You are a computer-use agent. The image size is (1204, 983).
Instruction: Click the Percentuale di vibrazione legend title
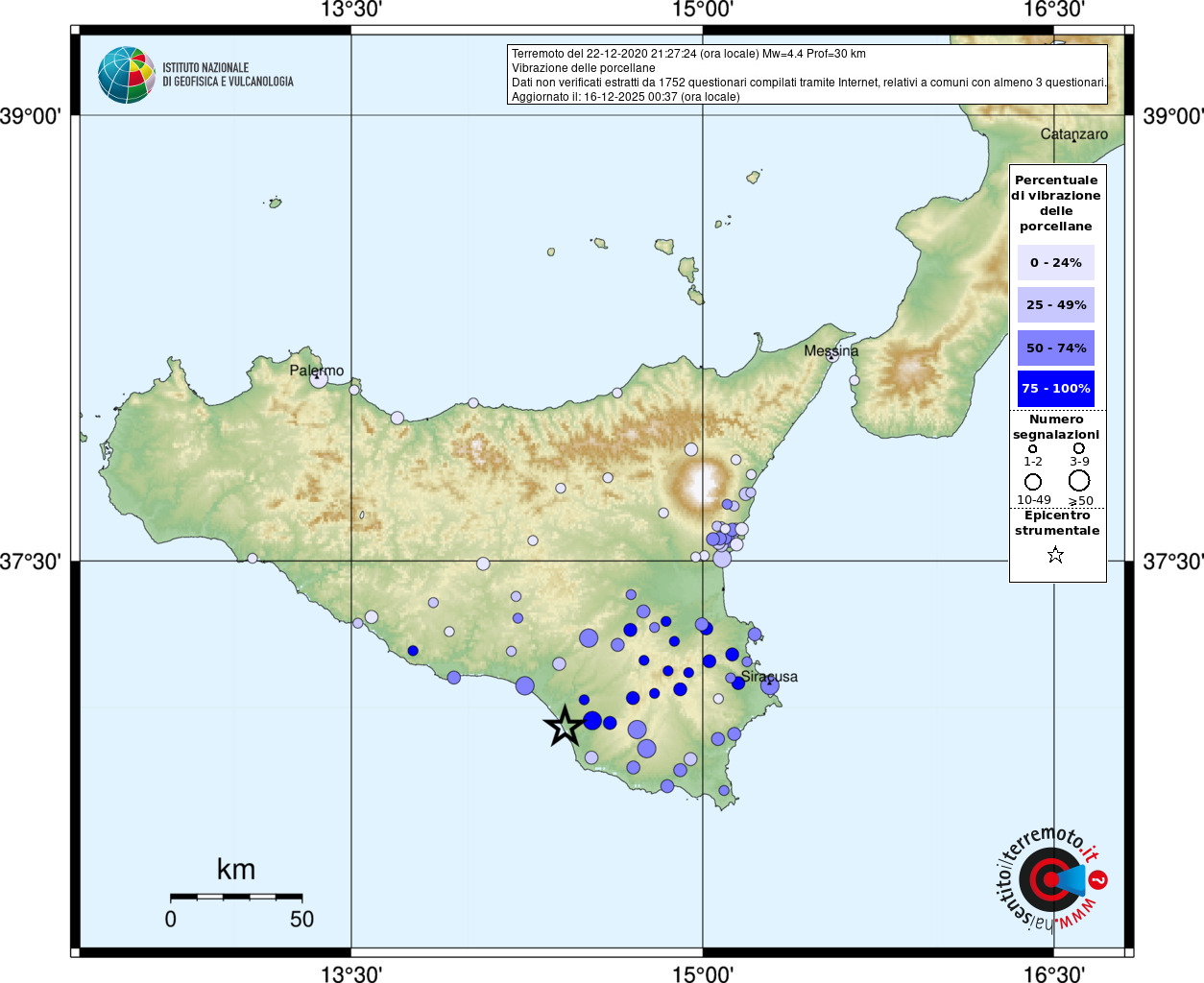click(x=1055, y=204)
